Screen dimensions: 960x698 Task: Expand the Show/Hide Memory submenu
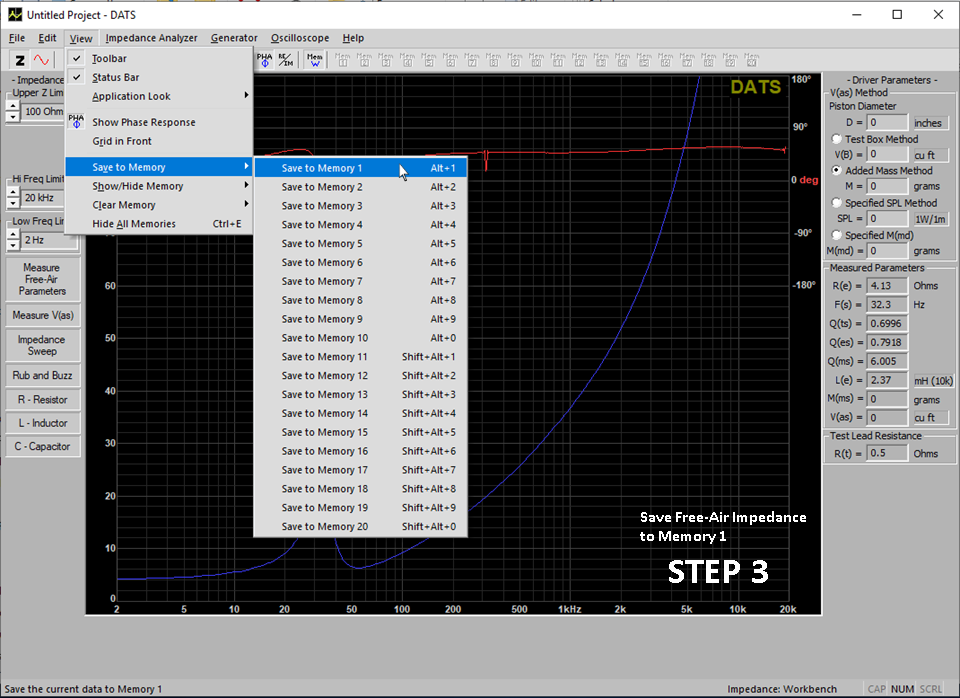tap(159, 186)
